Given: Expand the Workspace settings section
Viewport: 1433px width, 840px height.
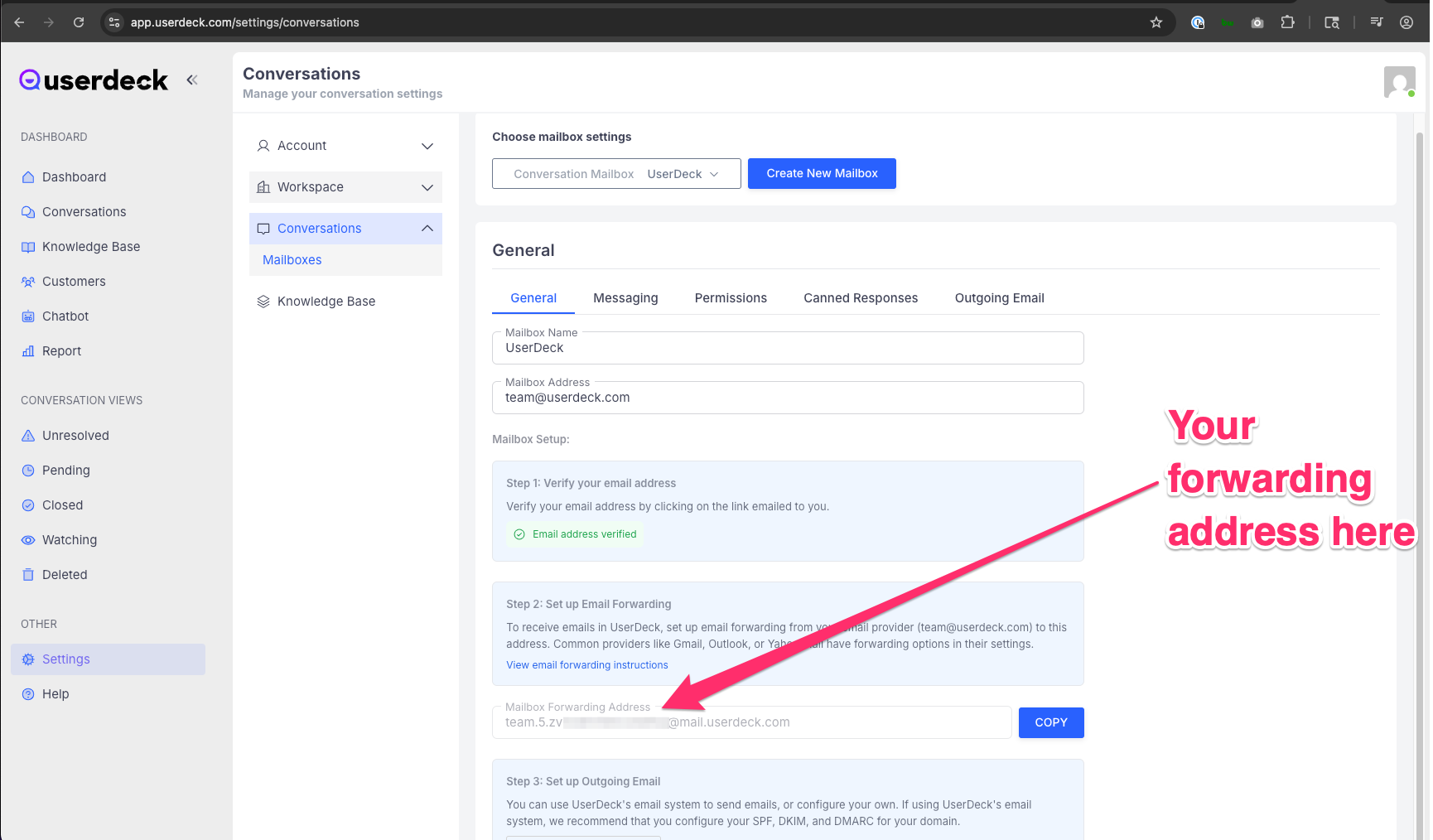Looking at the screenshot, I should click(x=345, y=187).
